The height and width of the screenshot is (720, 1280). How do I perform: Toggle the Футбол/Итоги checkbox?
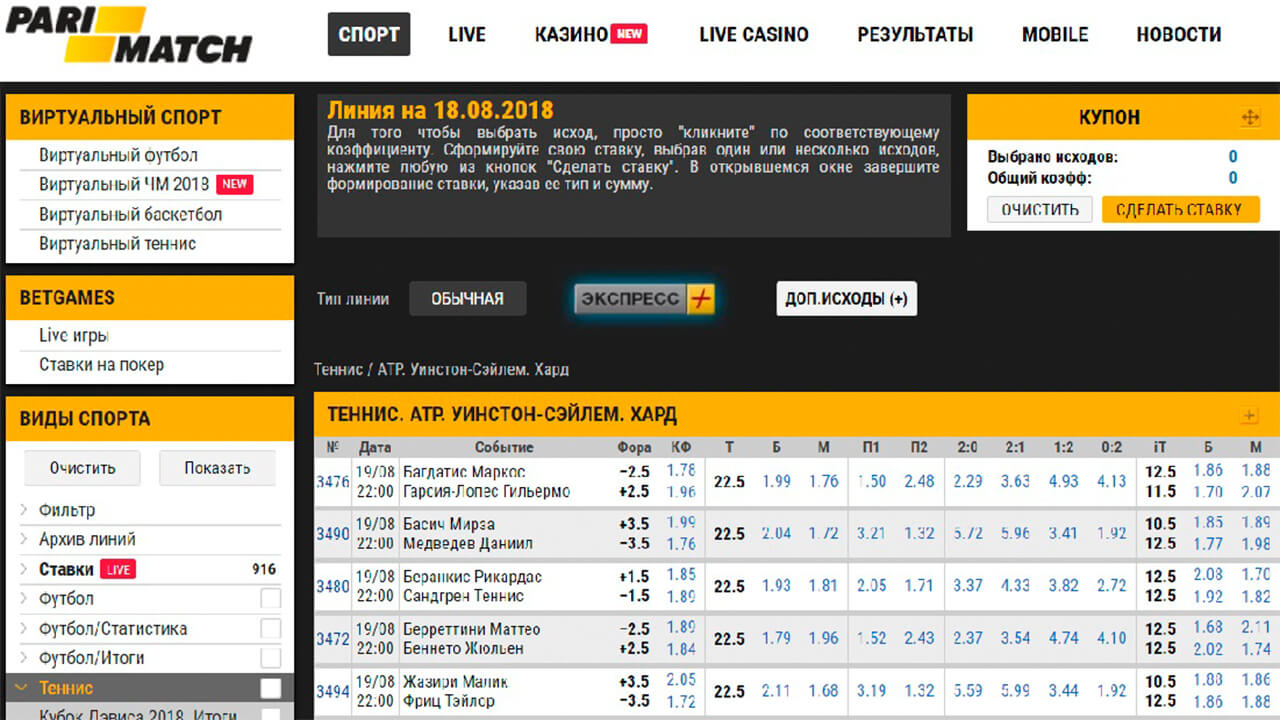(x=270, y=658)
